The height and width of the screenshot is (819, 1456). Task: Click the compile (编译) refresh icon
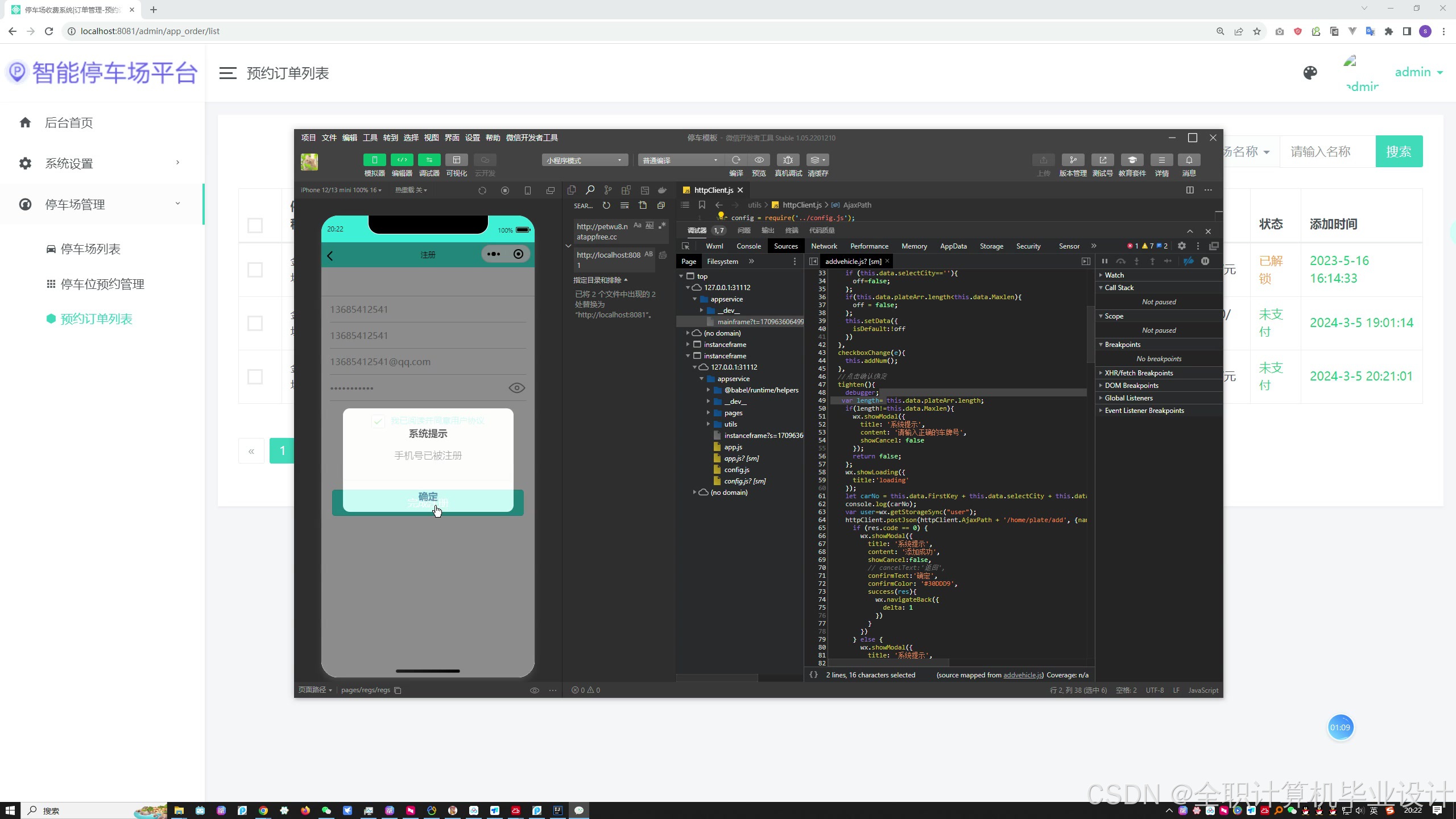736,160
